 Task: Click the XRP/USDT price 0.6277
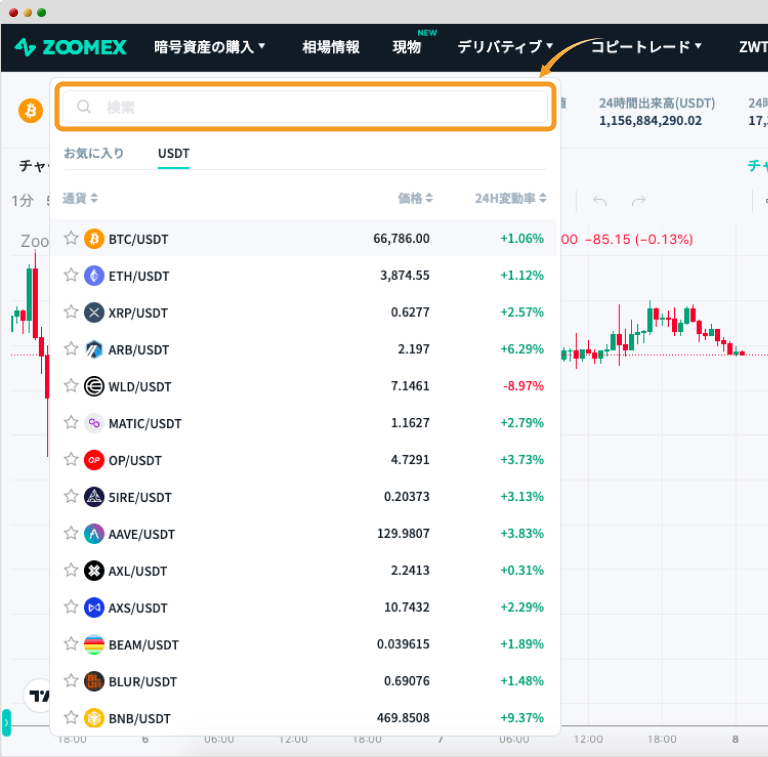coord(410,312)
